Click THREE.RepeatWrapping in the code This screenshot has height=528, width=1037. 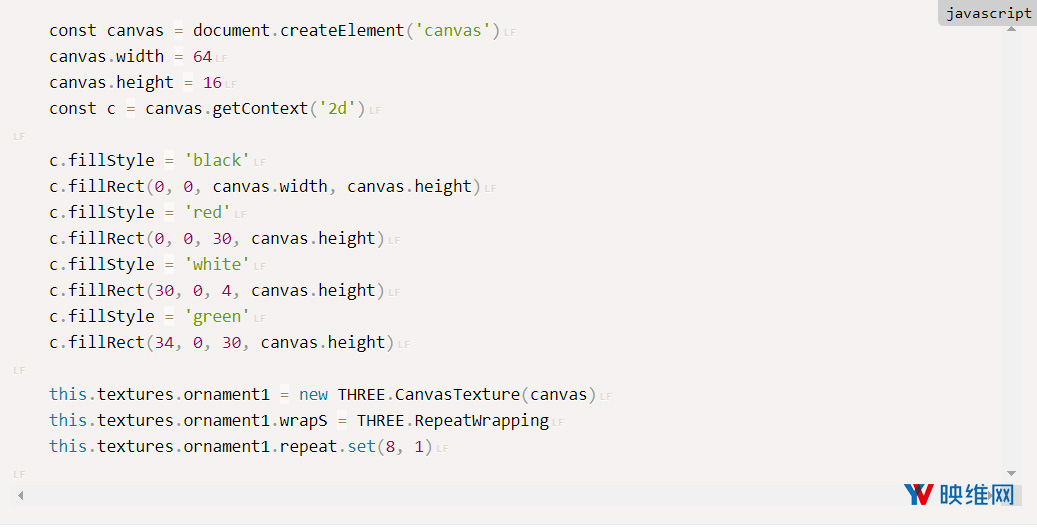[453, 421]
